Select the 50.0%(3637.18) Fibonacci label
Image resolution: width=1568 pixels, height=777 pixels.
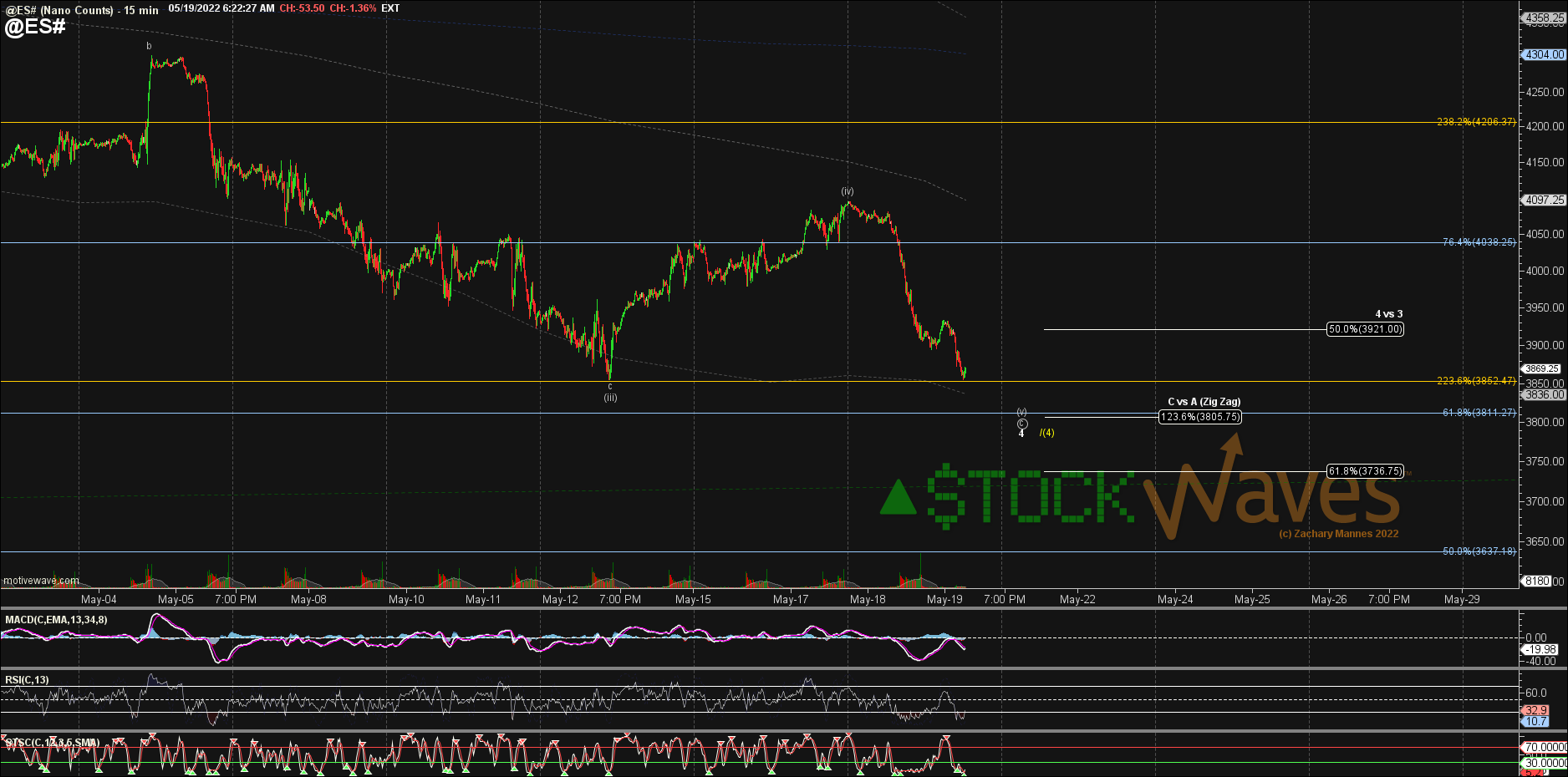[1479, 551]
